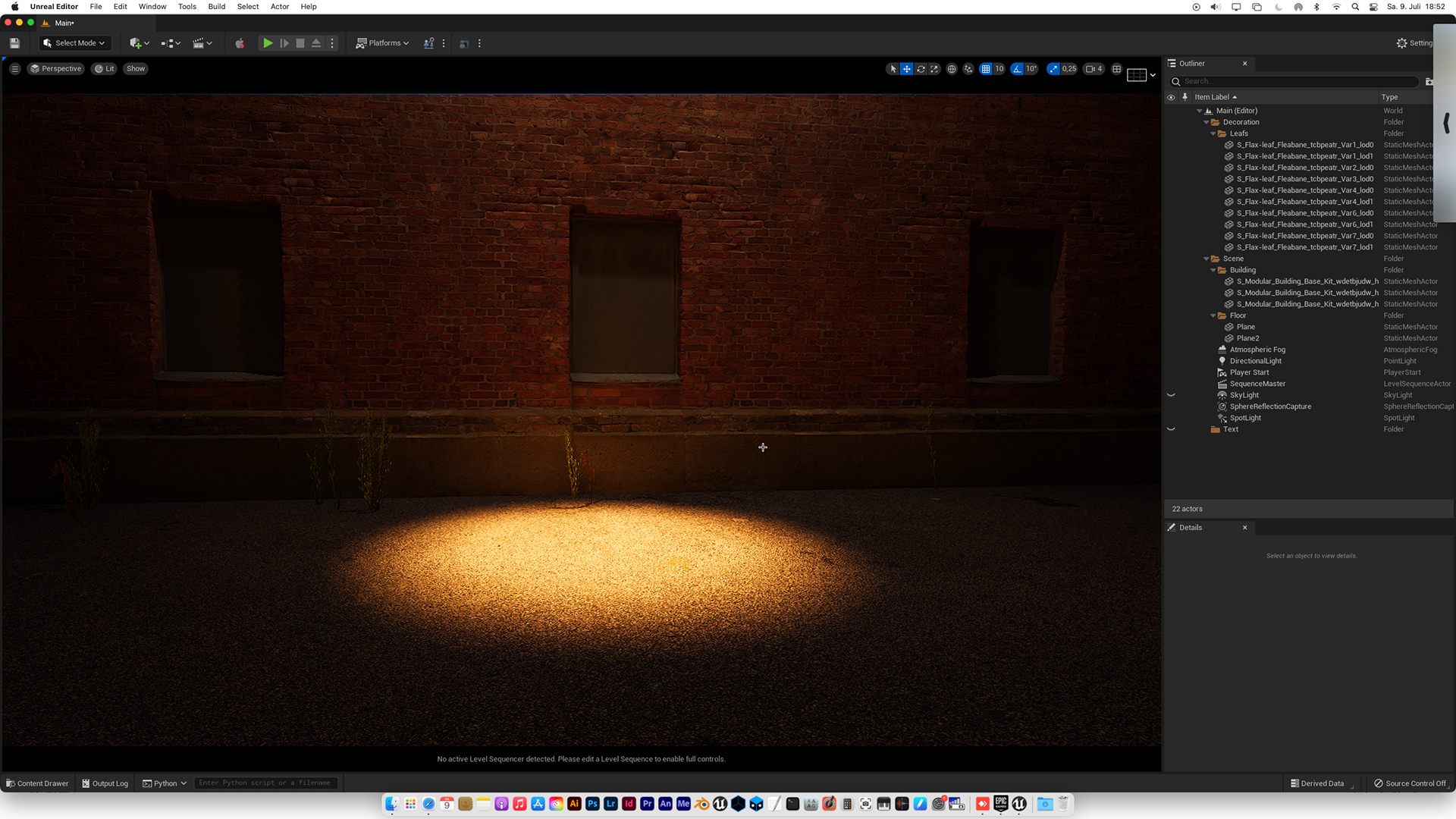Open the Content Drawer

(37, 783)
